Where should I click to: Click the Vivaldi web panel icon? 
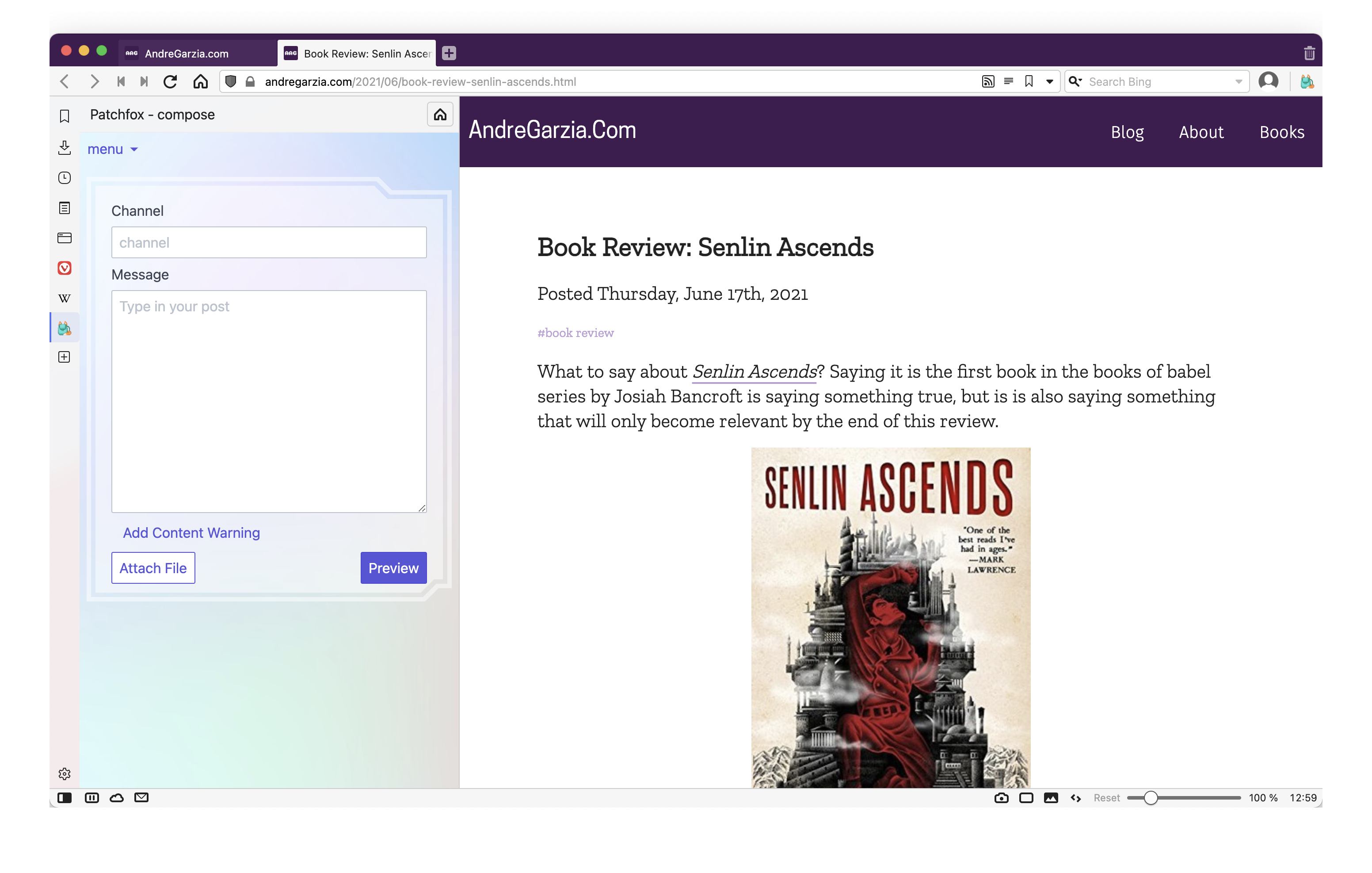[x=65, y=268]
